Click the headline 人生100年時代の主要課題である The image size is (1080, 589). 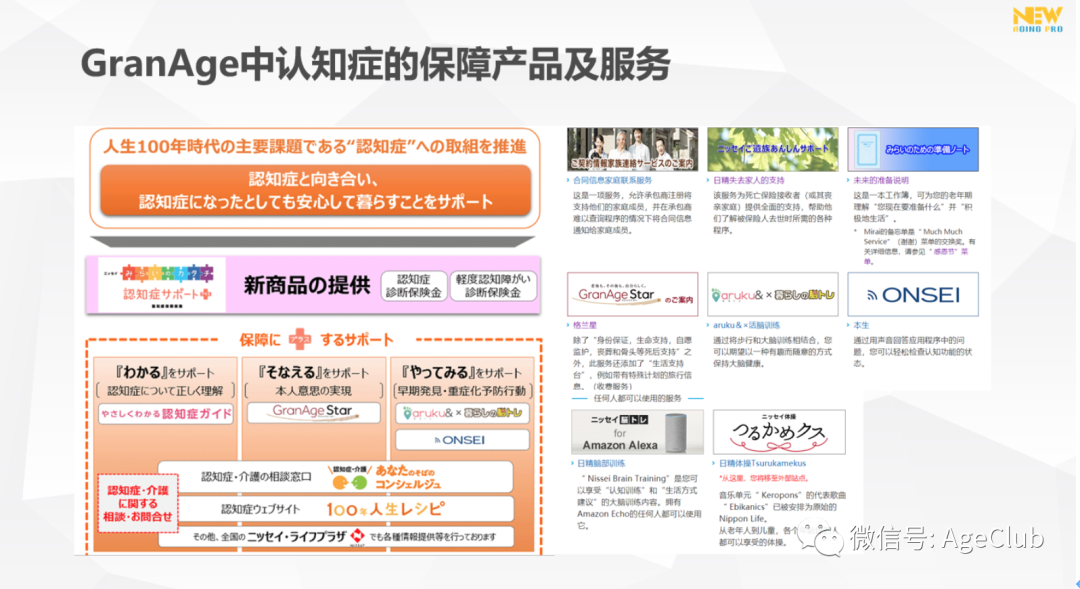(x=315, y=146)
